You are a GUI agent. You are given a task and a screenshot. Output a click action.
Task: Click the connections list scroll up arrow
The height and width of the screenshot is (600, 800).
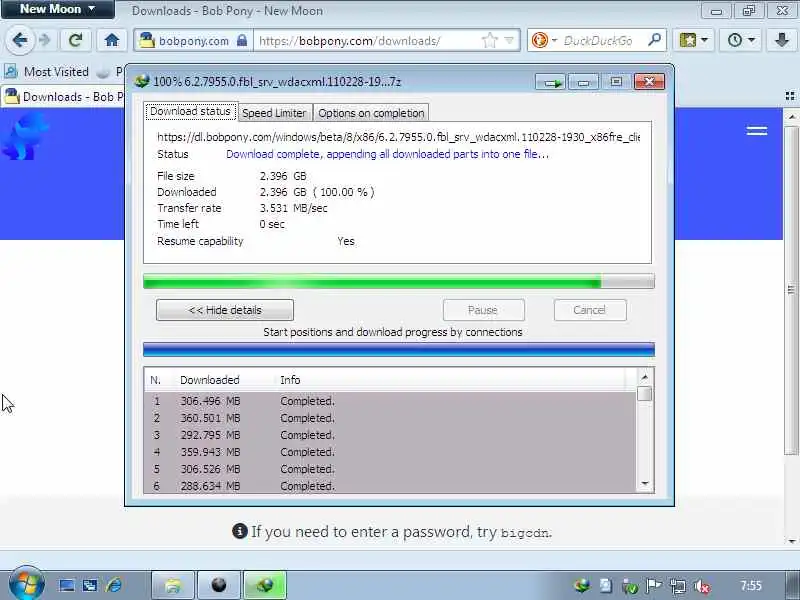(x=644, y=378)
